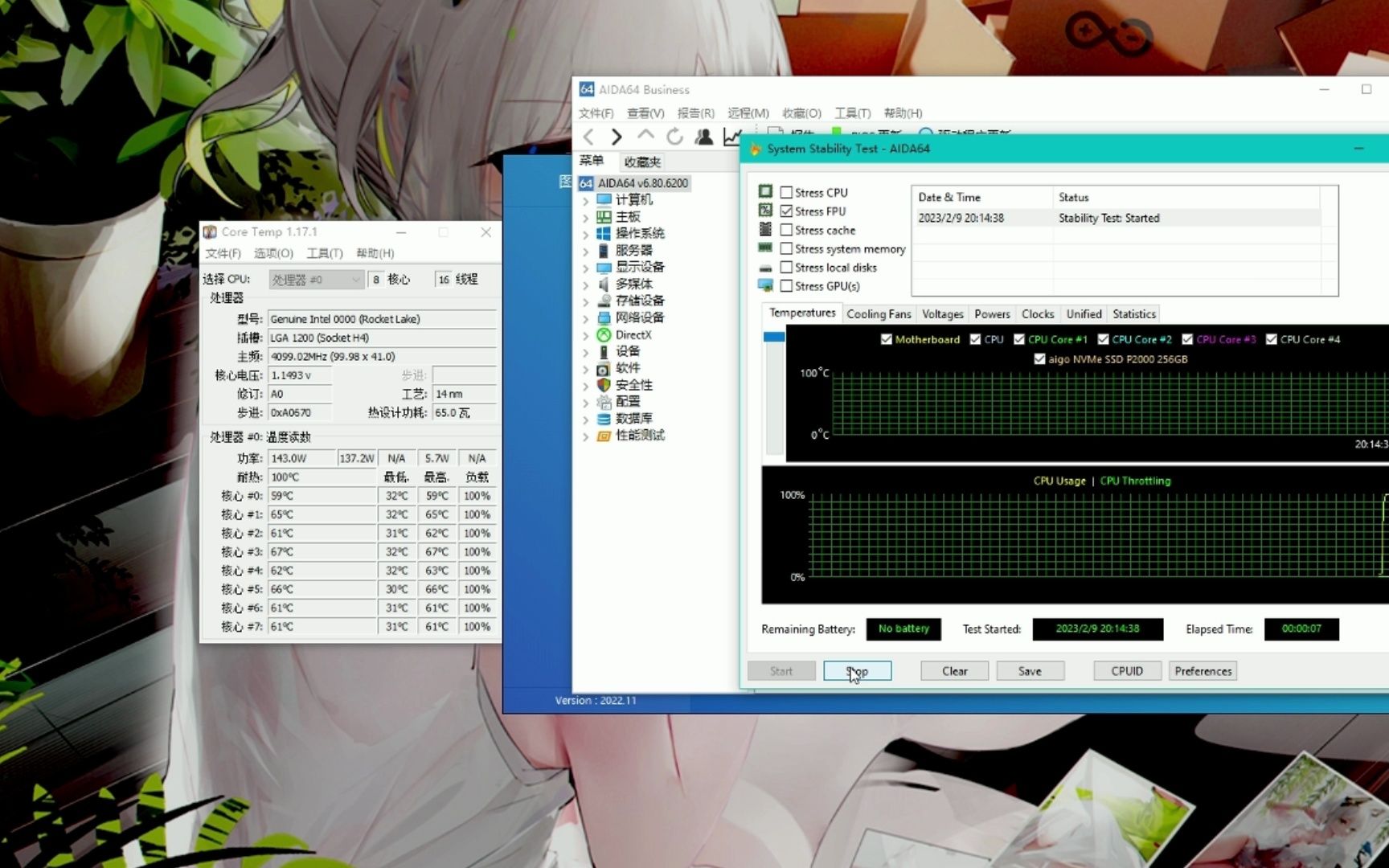Toggle CPU Core #1 graph checkbox
1389x868 pixels.
click(x=1019, y=339)
